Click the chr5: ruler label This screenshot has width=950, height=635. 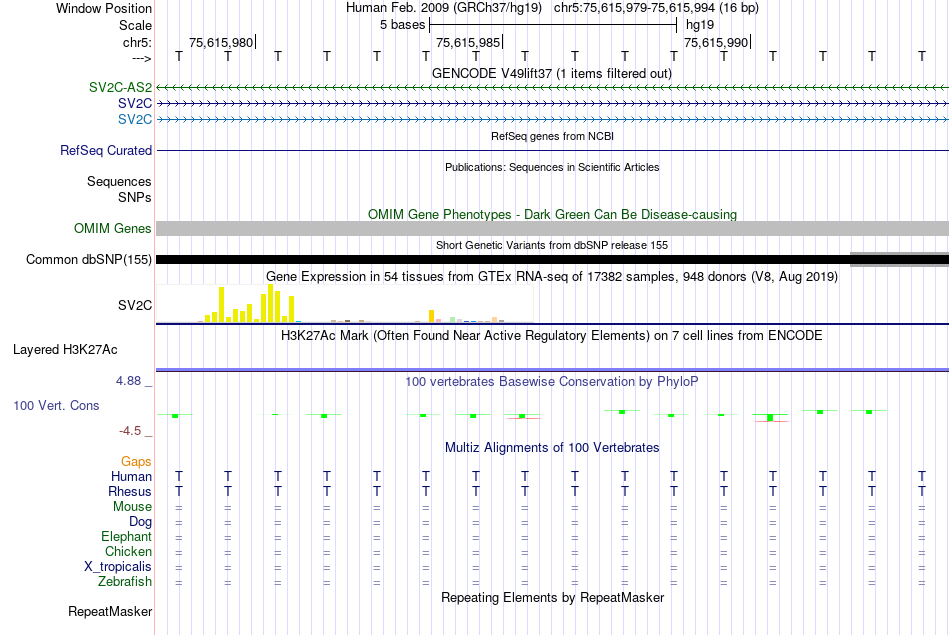coord(137,42)
